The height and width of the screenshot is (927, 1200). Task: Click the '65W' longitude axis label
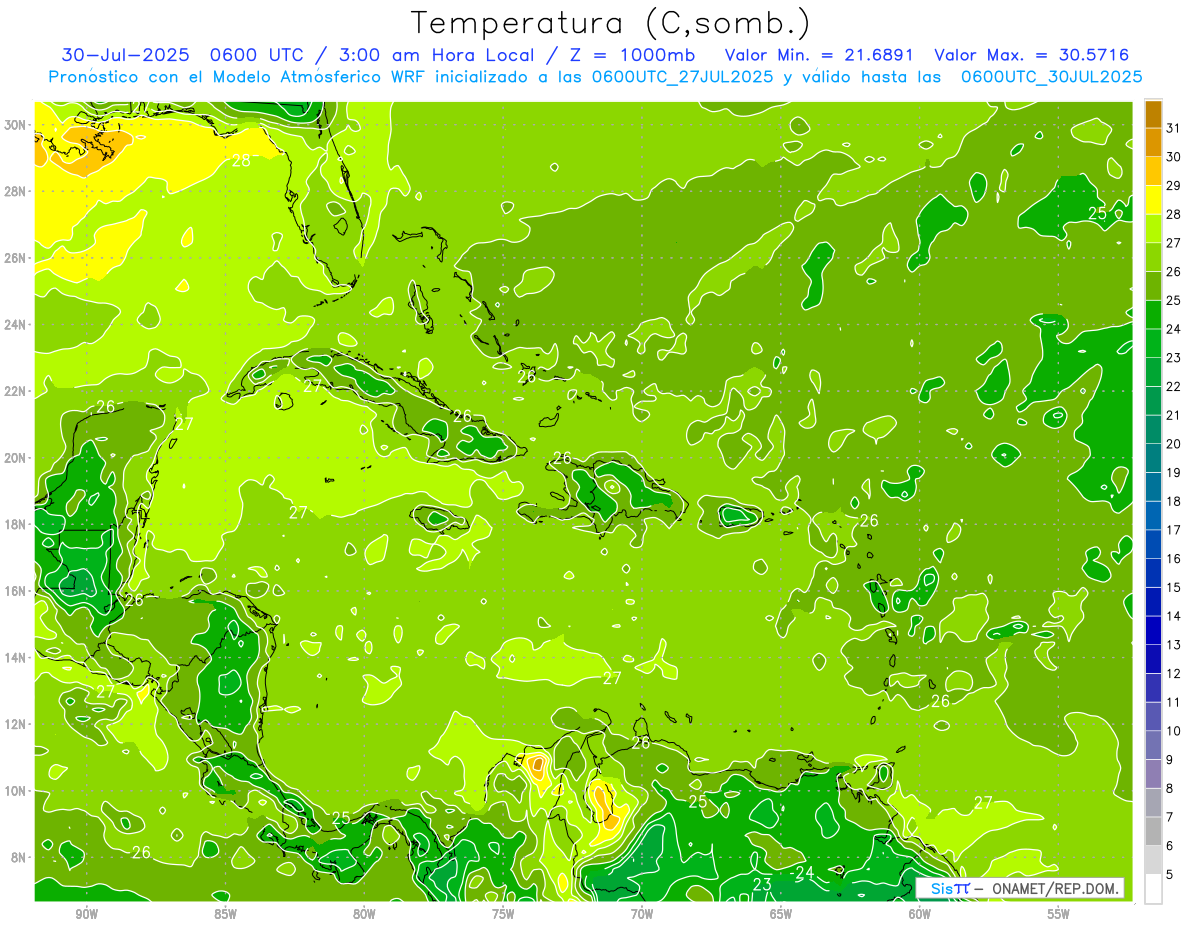click(781, 915)
